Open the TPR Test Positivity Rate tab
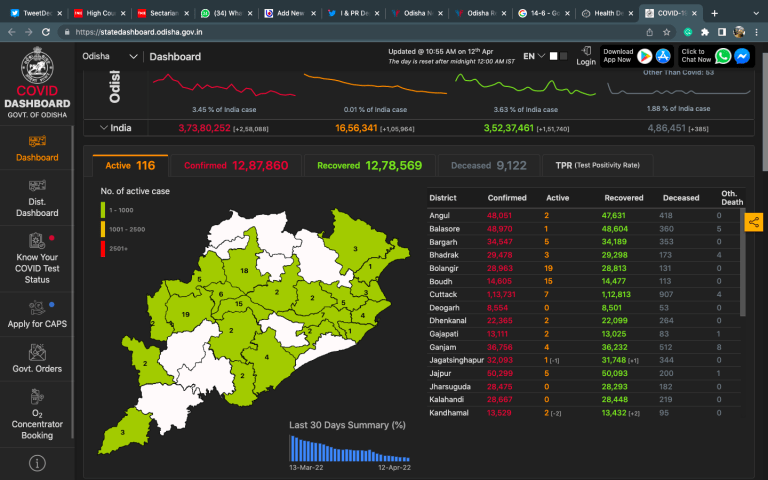This screenshot has height=480, width=768. (x=597, y=166)
